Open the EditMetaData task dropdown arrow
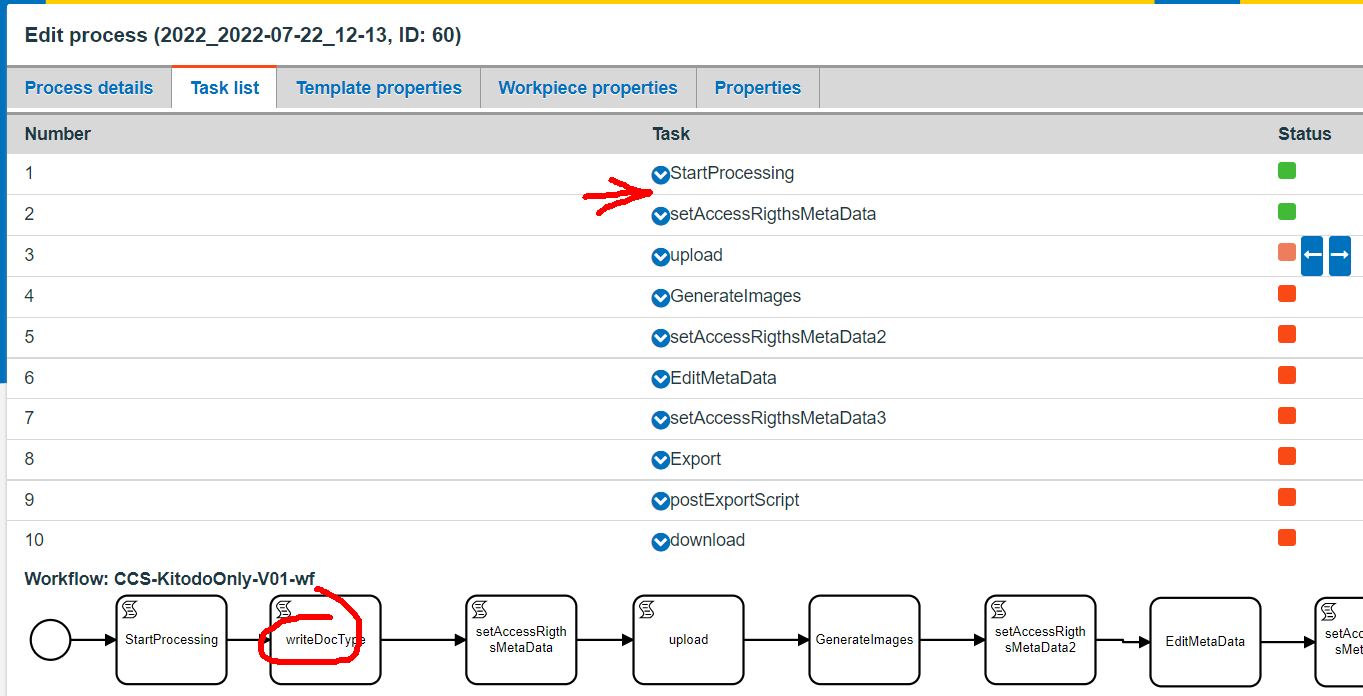Image resolution: width=1363 pixels, height=696 pixels. point(660,378)
